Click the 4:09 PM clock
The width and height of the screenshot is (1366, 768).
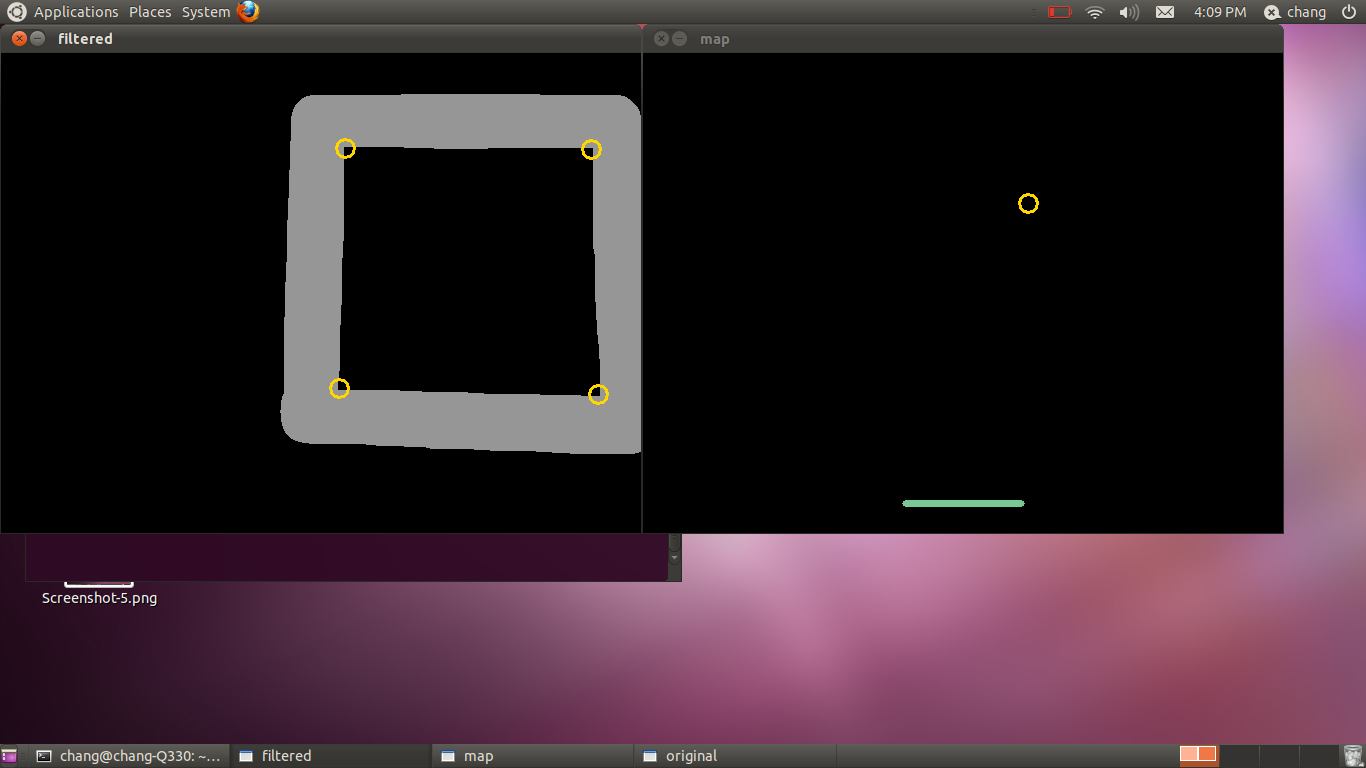pos(1220,12)
